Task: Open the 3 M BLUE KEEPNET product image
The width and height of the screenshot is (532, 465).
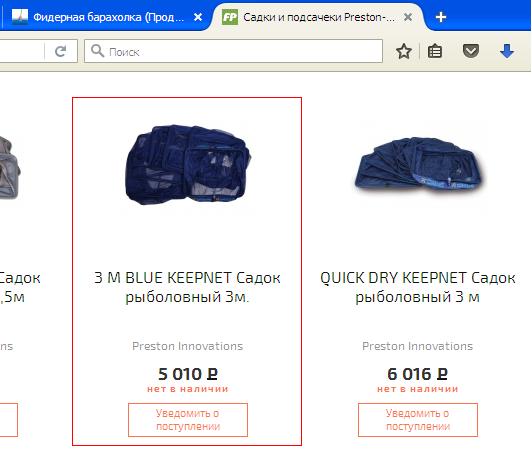Action: (x=188, y=164)
